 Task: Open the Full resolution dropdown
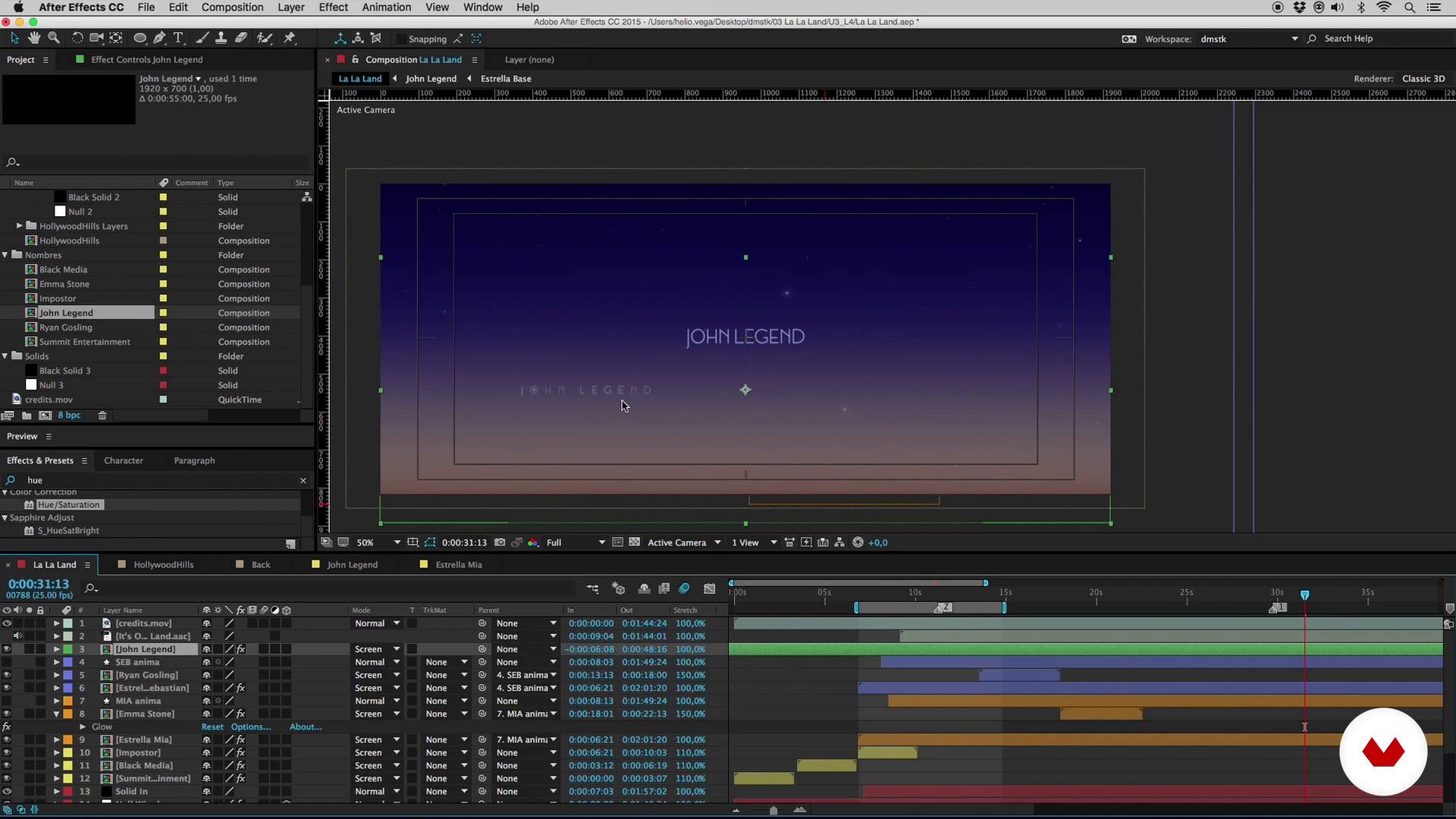click(x=575, y=542)
